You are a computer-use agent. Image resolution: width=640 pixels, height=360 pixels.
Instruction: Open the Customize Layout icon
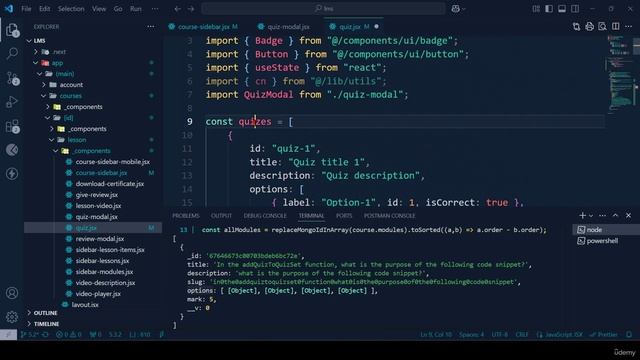(536, 9)
